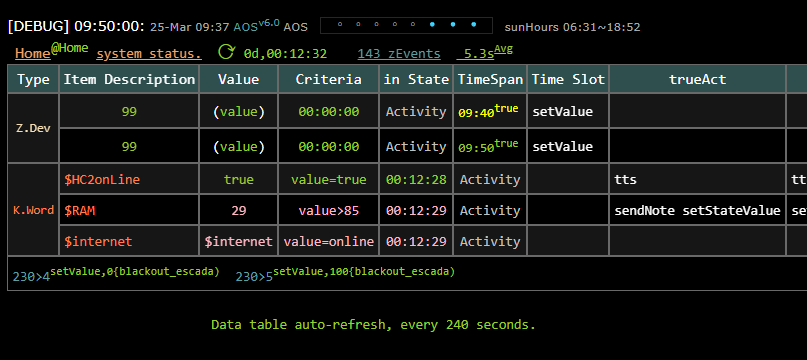Click Activity in the 09:50 row

(x=416, y=146)
